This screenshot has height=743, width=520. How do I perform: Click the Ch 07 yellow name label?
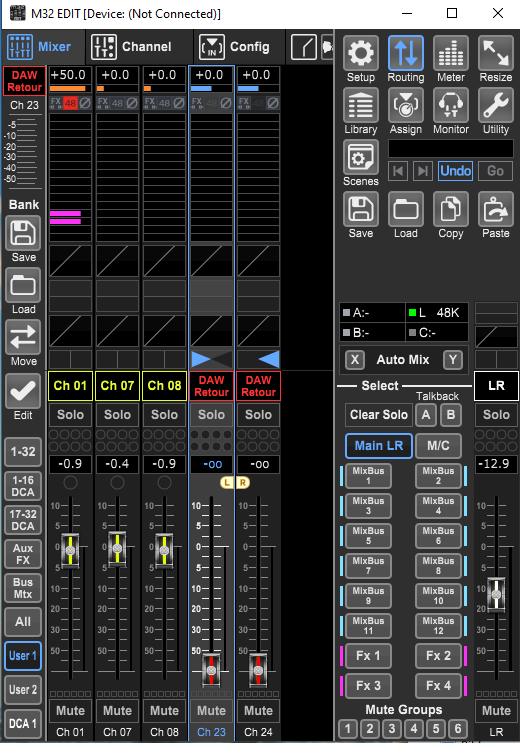118,386
